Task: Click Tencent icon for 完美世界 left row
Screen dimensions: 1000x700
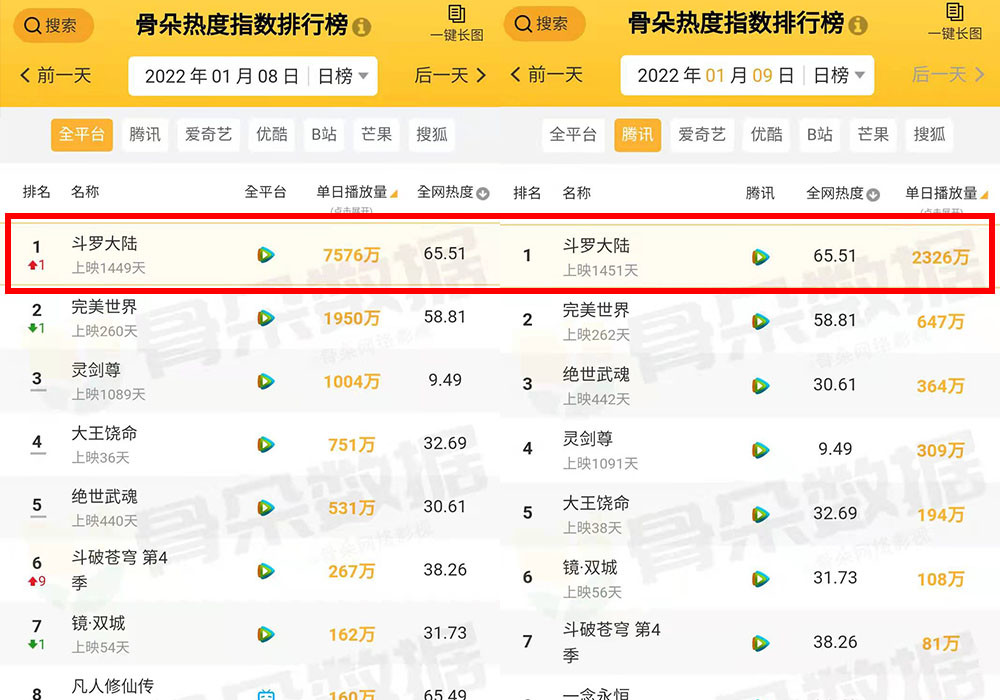Action: [266, 318]
